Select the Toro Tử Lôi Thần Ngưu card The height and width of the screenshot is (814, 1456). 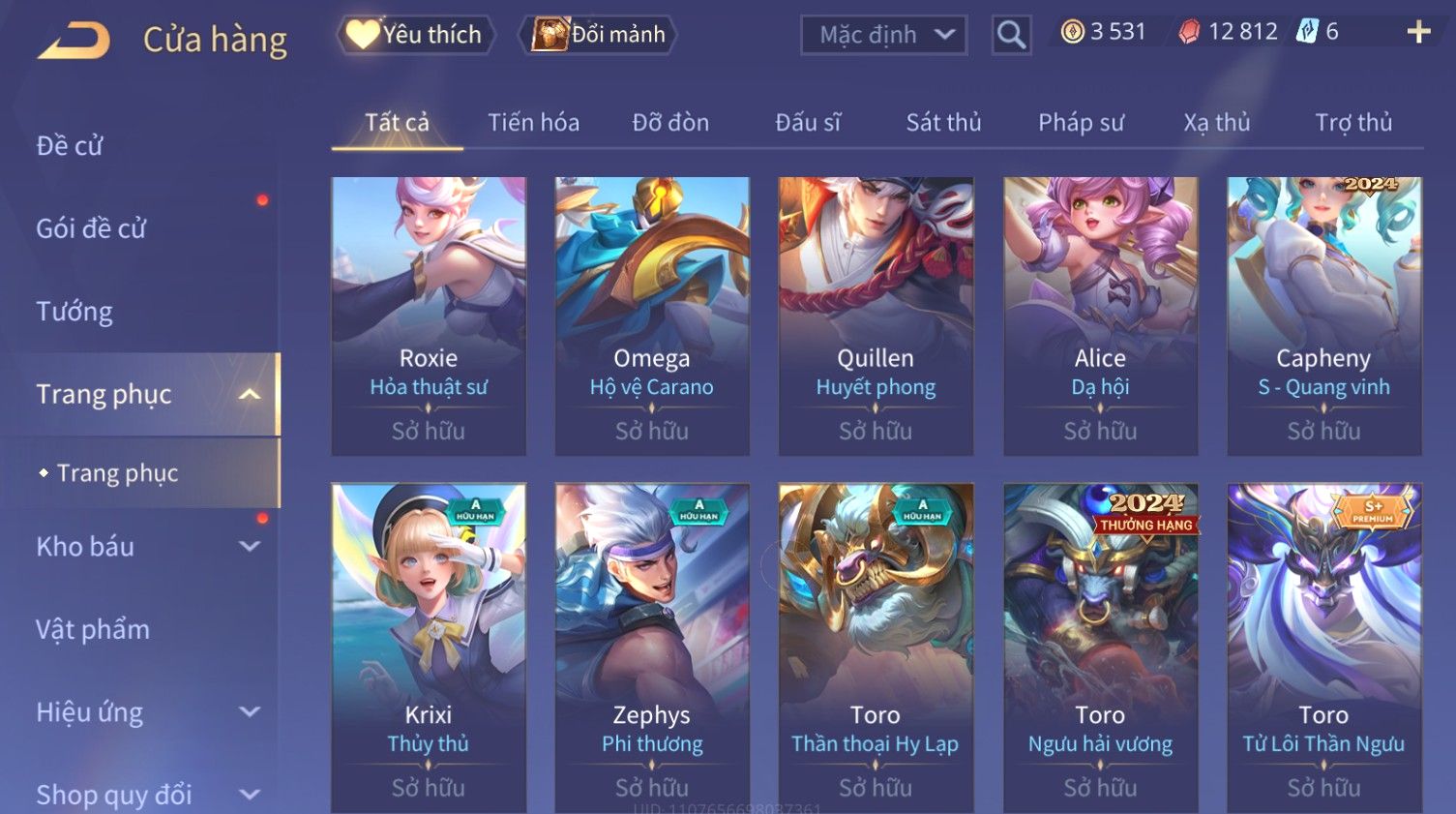pyautogui.click(x=1323, y=648)
